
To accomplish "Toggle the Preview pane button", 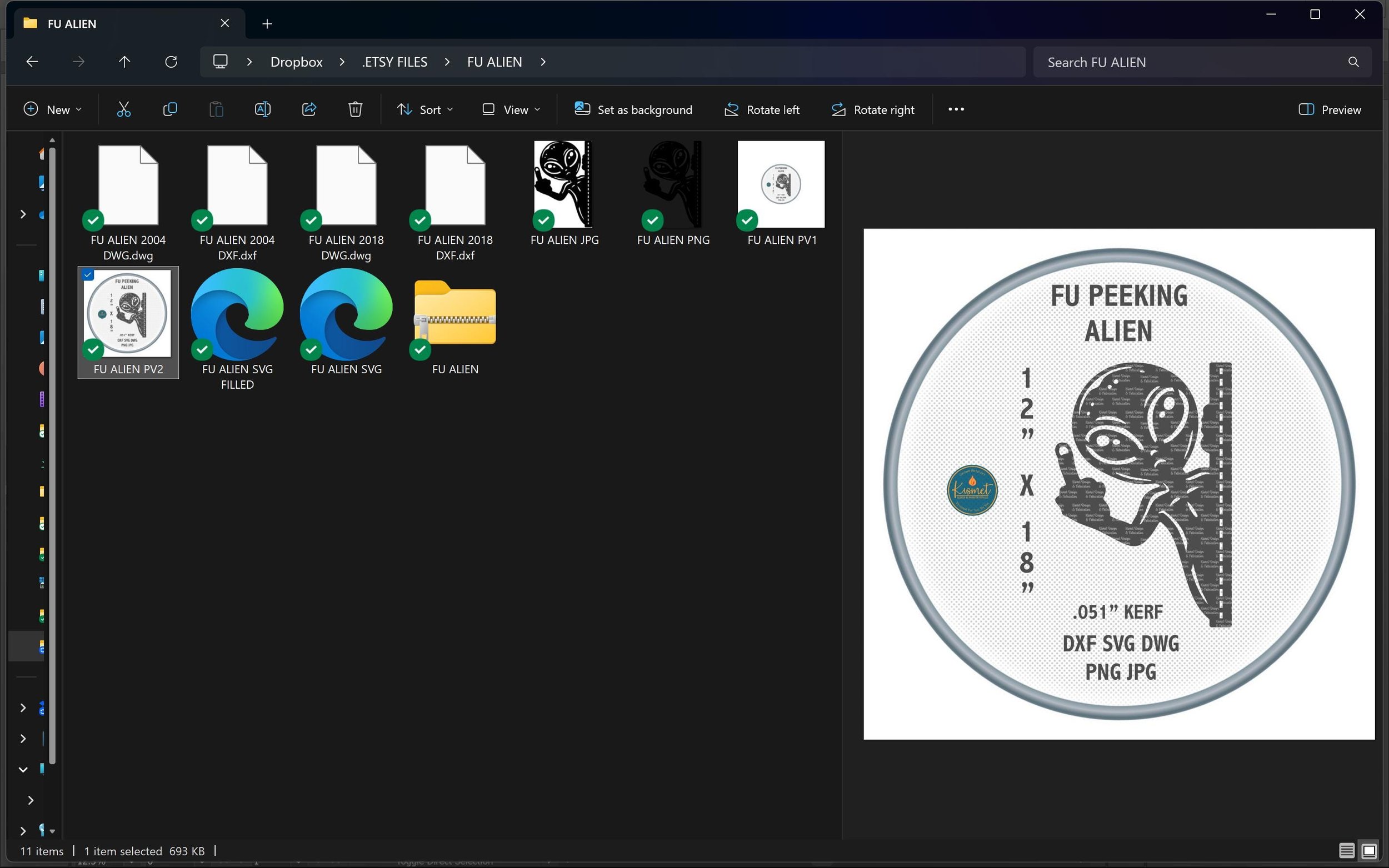I will [x=1330, y=109].
